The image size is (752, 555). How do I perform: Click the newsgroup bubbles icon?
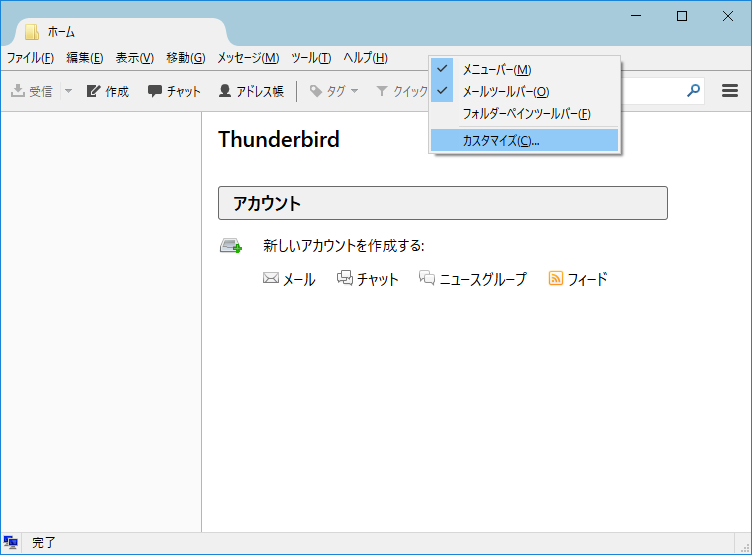(427, 277)
